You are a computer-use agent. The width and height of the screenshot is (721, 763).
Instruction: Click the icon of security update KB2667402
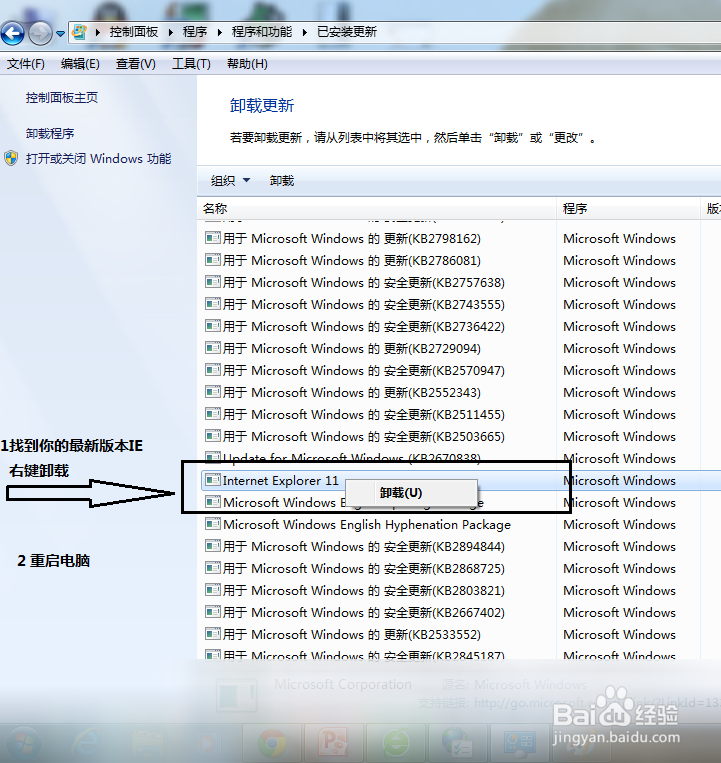click(x=213, y=612)
